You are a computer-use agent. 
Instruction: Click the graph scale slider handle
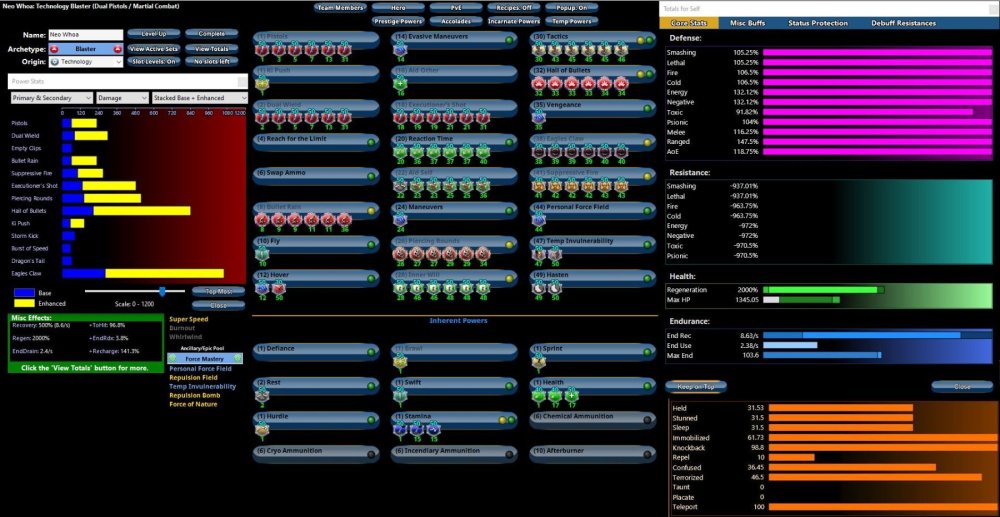(x=162, y=291)
